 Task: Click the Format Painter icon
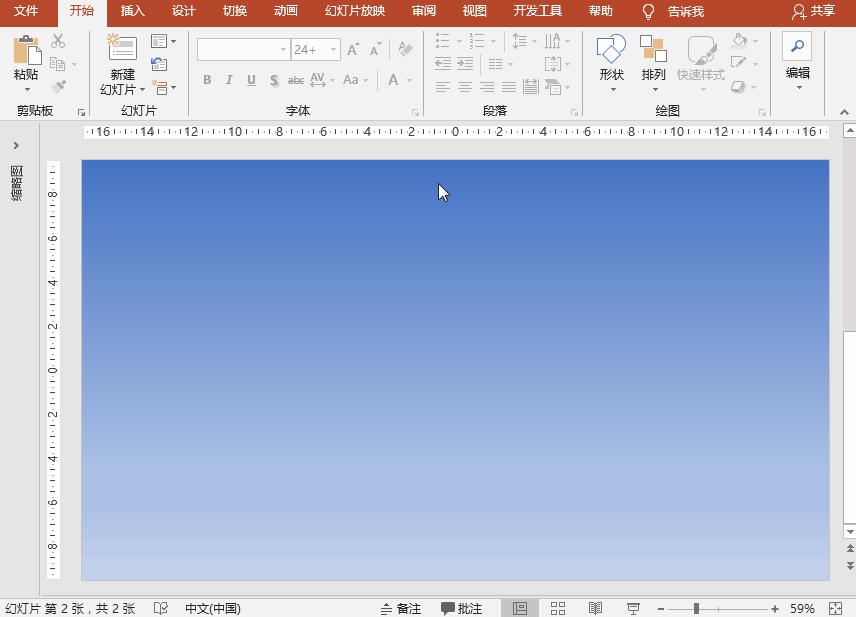tap(59, 84)
